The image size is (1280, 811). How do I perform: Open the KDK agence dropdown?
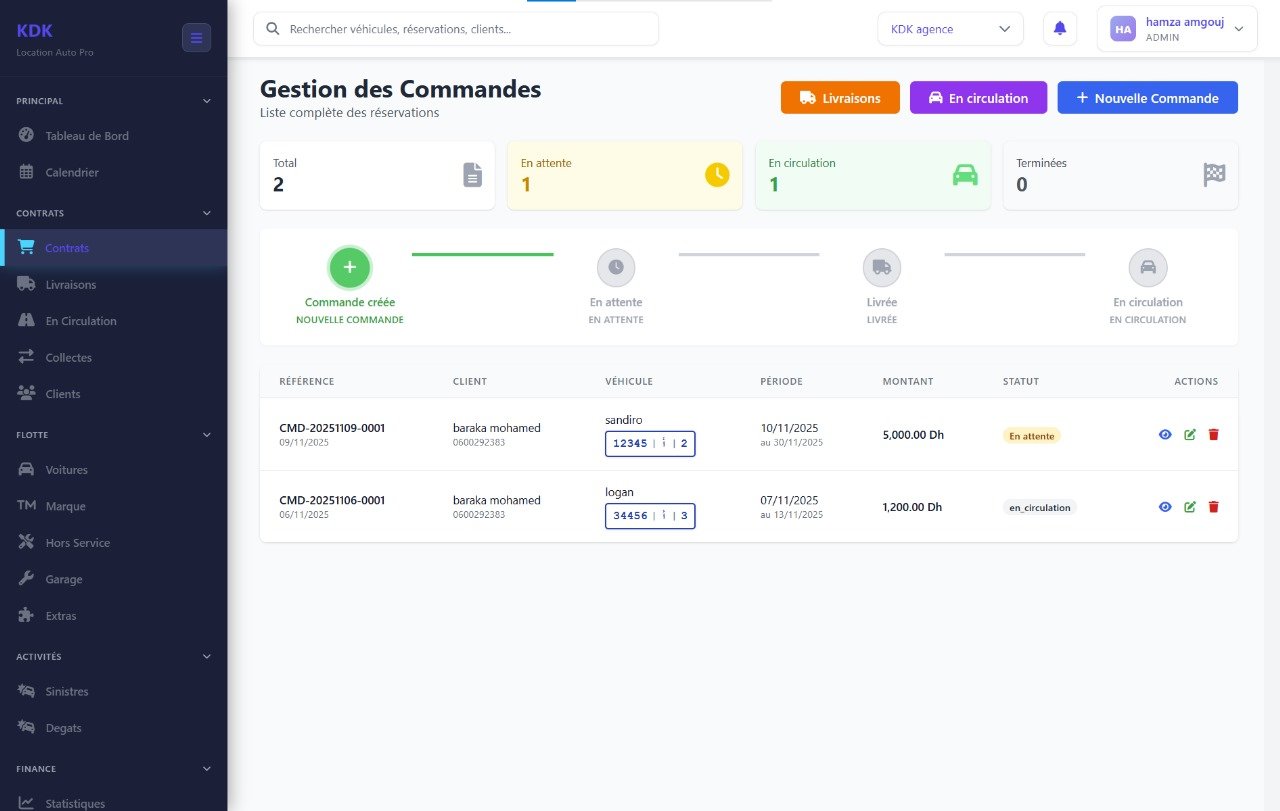[x=949, y=28]
